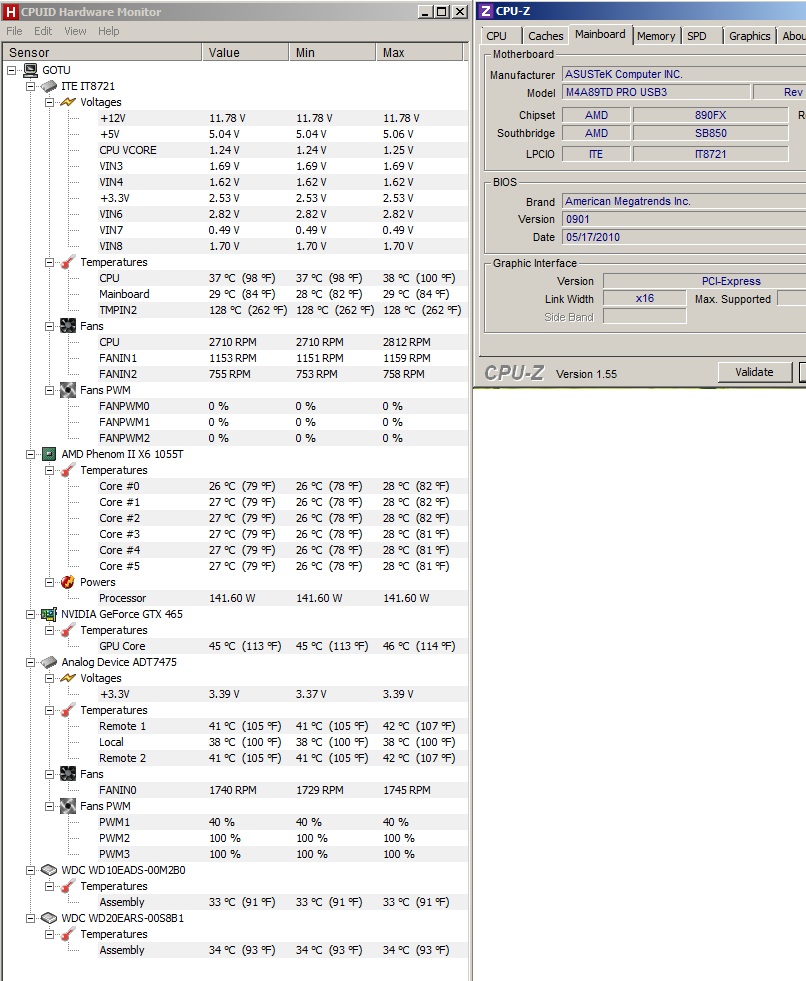Click the Model field M4A89TD PRO USB3

click(x=656, y=92)
